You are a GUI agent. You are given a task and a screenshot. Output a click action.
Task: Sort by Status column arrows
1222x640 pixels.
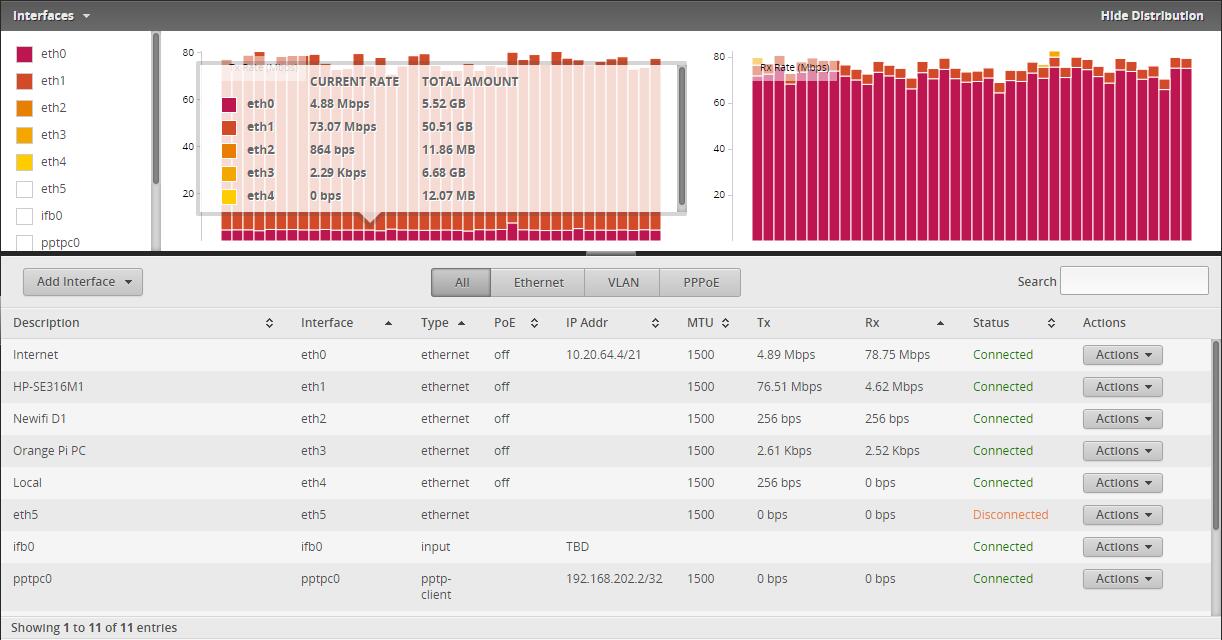pyautogui.click(x=1051, y=323)
